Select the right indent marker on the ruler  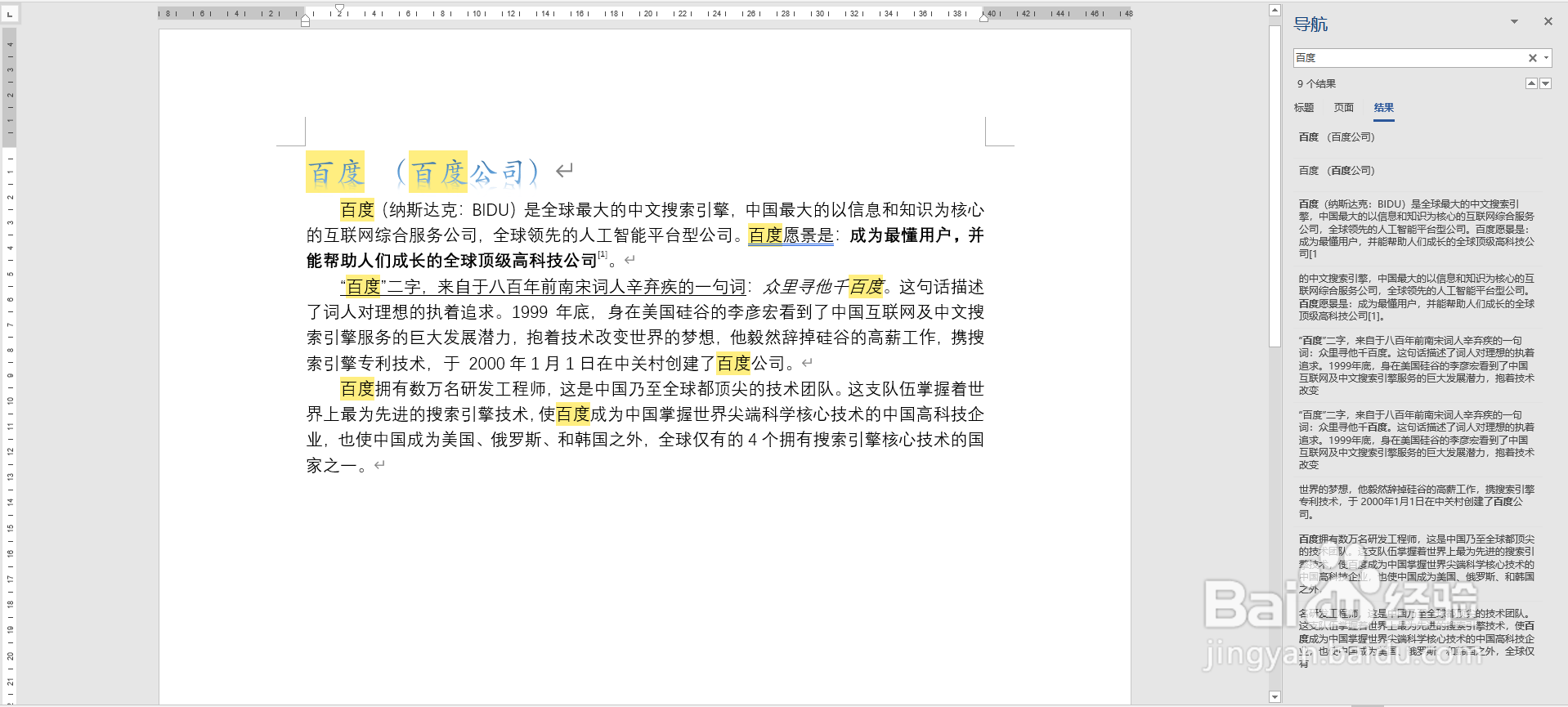click(x=984, y=17)
